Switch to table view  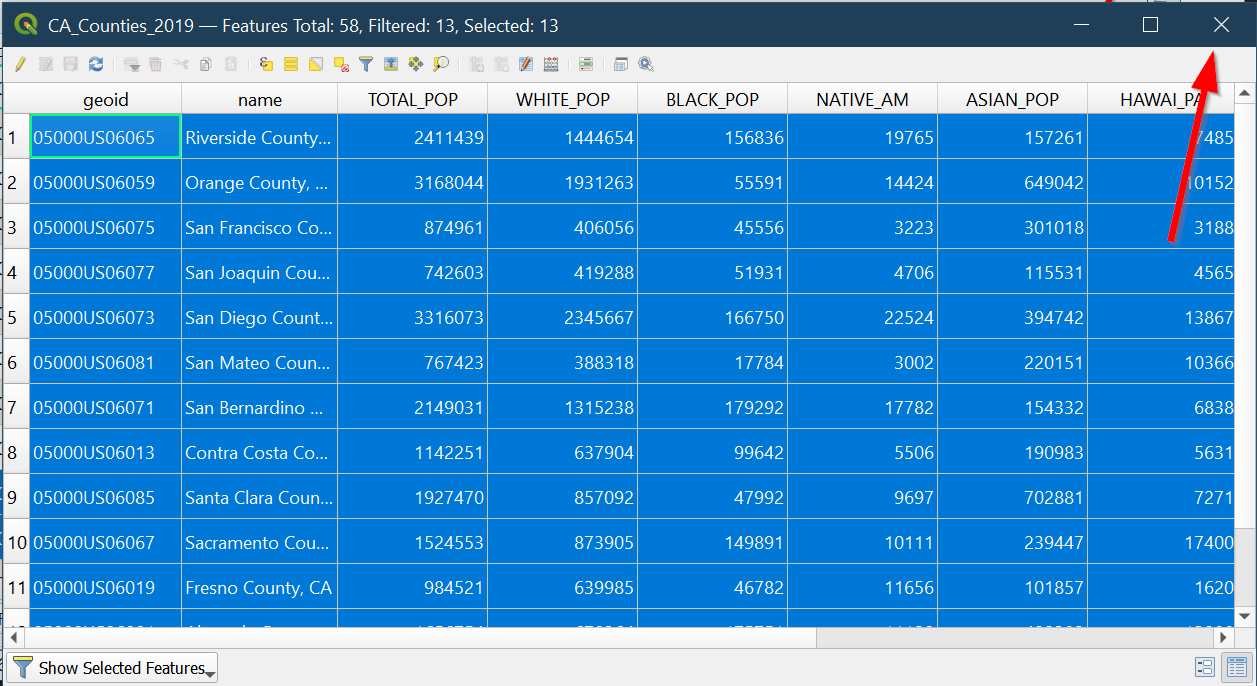pyautogui.click(x=1236, y=667)
